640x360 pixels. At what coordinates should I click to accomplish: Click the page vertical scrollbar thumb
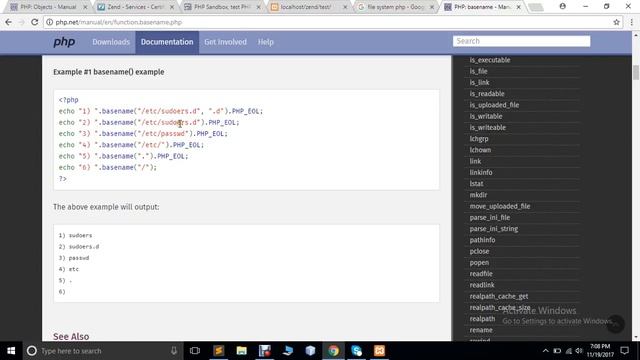coord(636,72)
